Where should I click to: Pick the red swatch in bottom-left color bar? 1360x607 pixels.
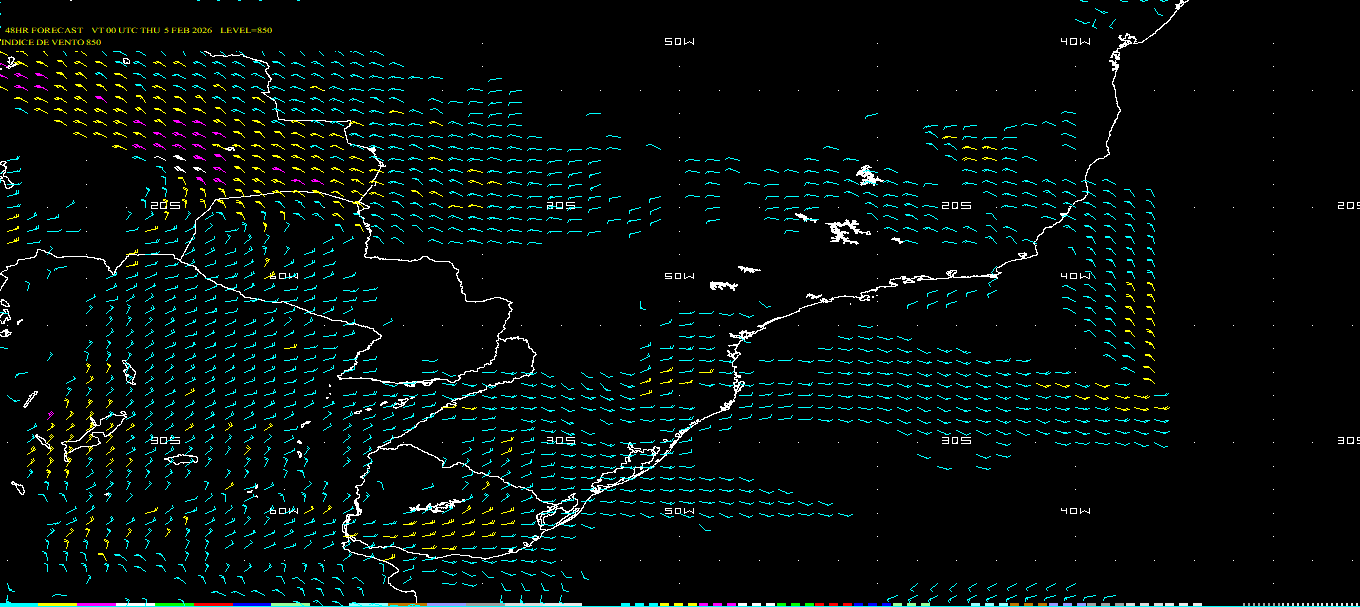(212, 604)
